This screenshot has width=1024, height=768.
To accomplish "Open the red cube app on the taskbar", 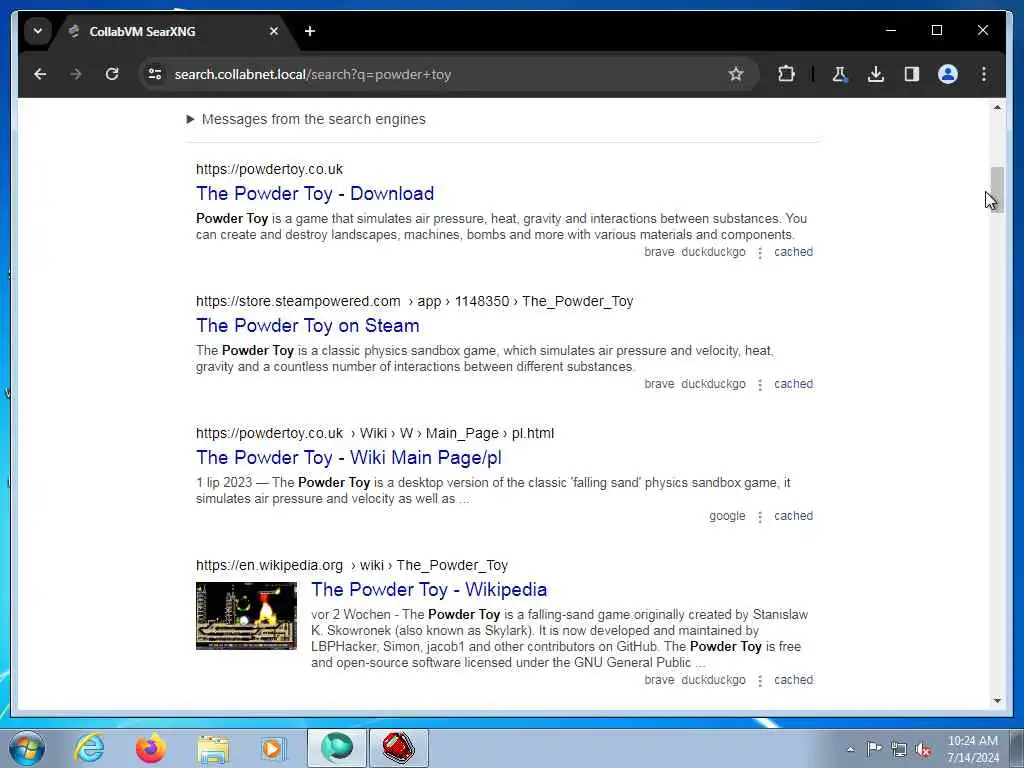I will [x=399, y=748].
